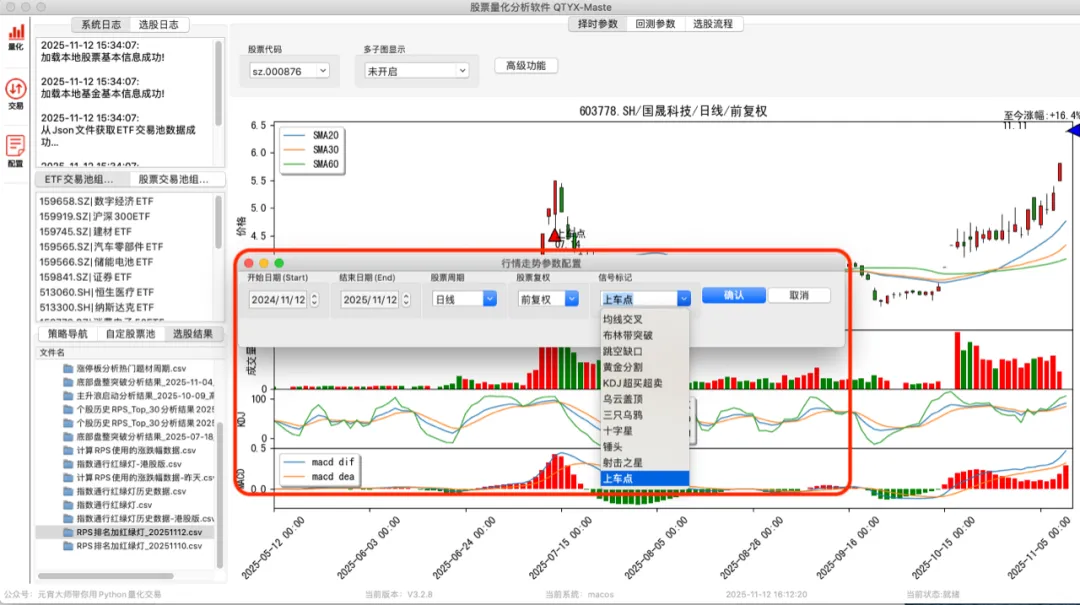Image resolution: width=1080 pixels, height=605 pixels.
Task: Choose 布林带突破 from the signal list
Action: click(x=645, y=336)
